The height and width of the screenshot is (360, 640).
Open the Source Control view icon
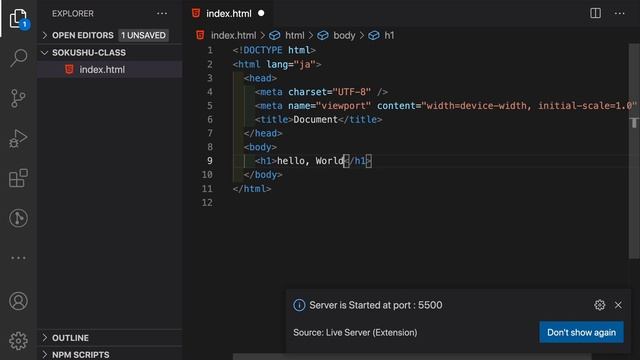[x=18, y=98]
